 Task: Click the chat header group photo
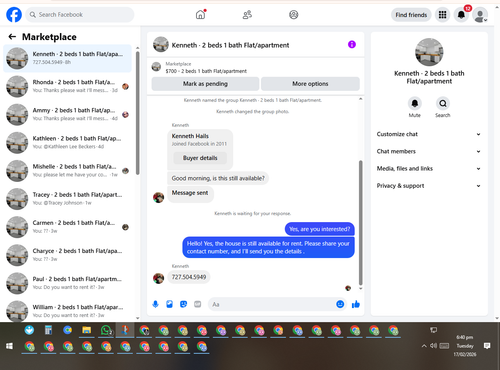click(x=161, y=45)
